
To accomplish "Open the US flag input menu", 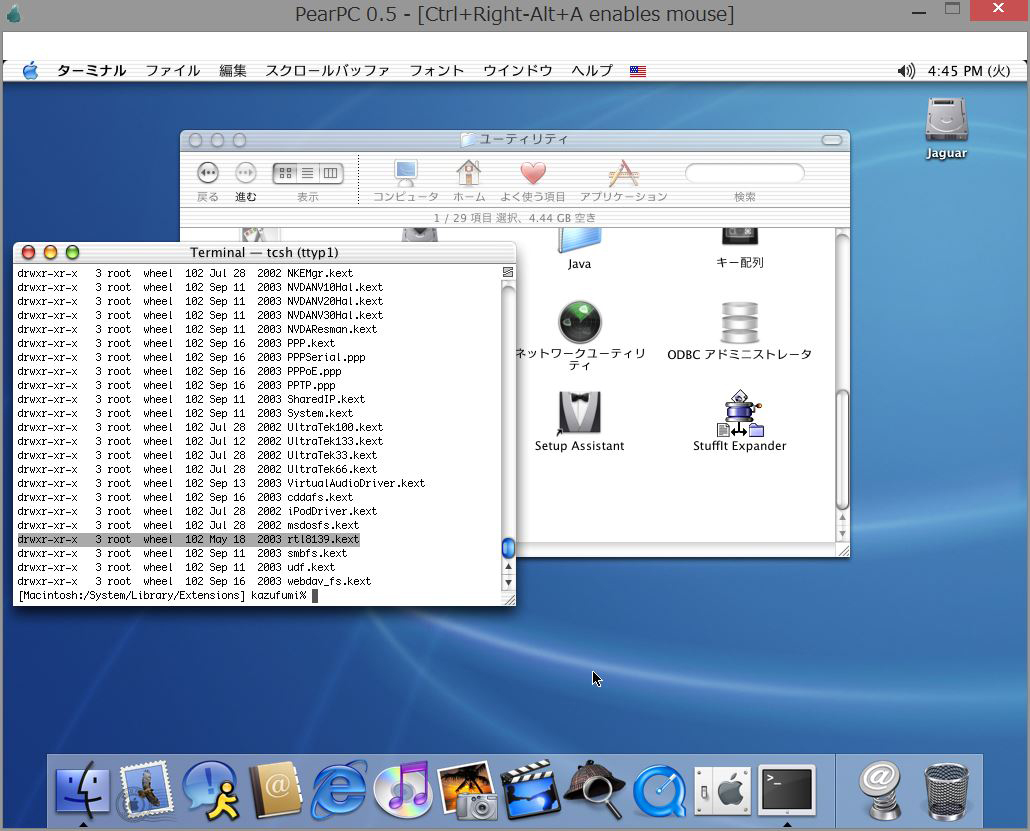I will (638, 72).
